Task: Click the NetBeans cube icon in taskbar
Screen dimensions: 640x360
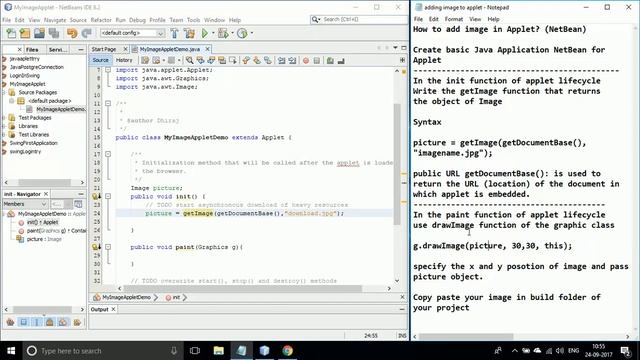Action: (264, 351)
